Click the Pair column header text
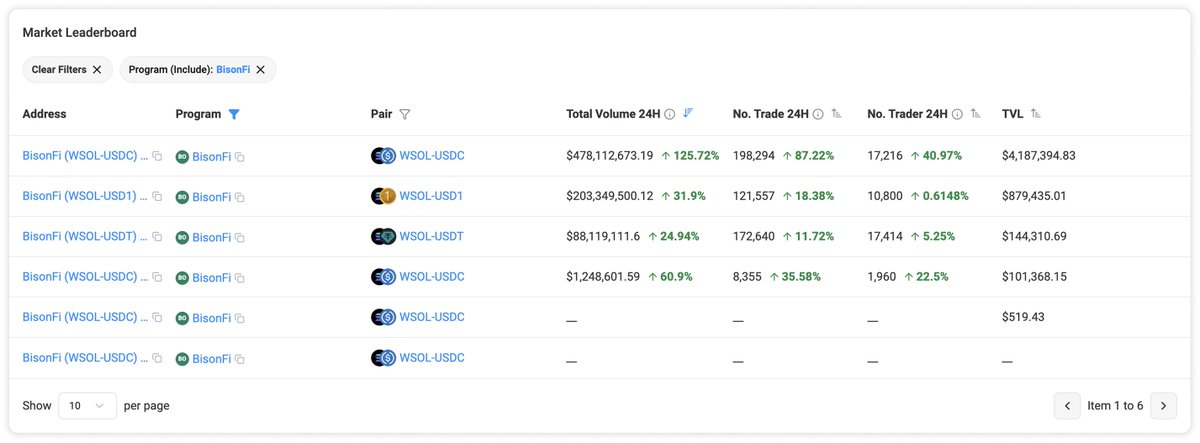Screen dimensions: 1200x443 [381, 114]
